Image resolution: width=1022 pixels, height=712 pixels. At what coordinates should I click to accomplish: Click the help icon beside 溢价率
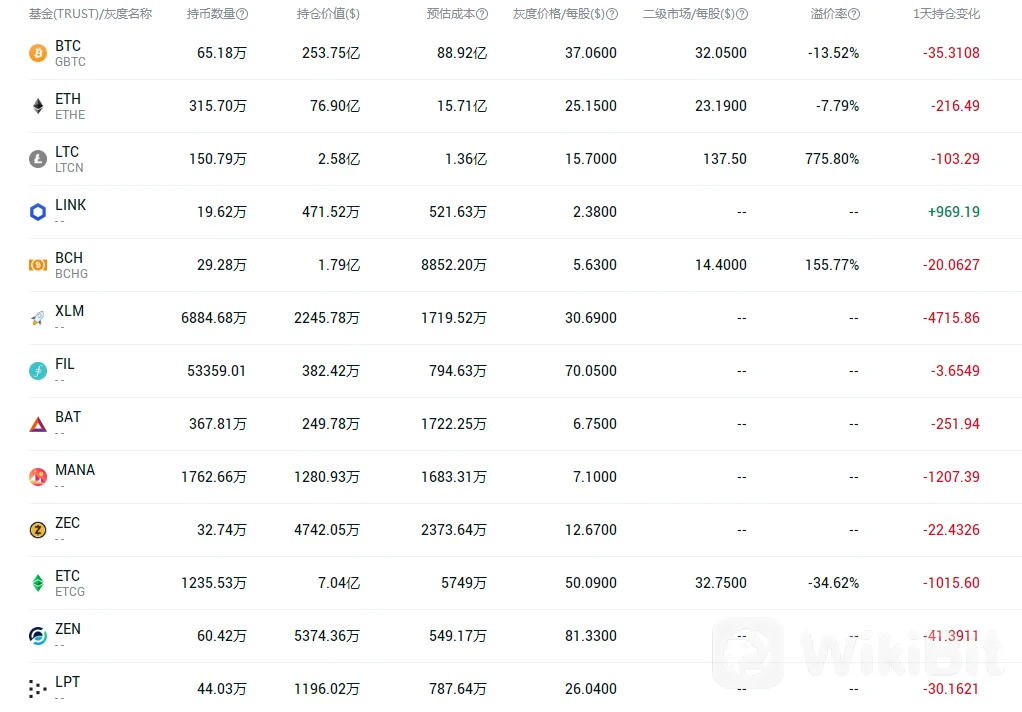(x=854, y=15)
